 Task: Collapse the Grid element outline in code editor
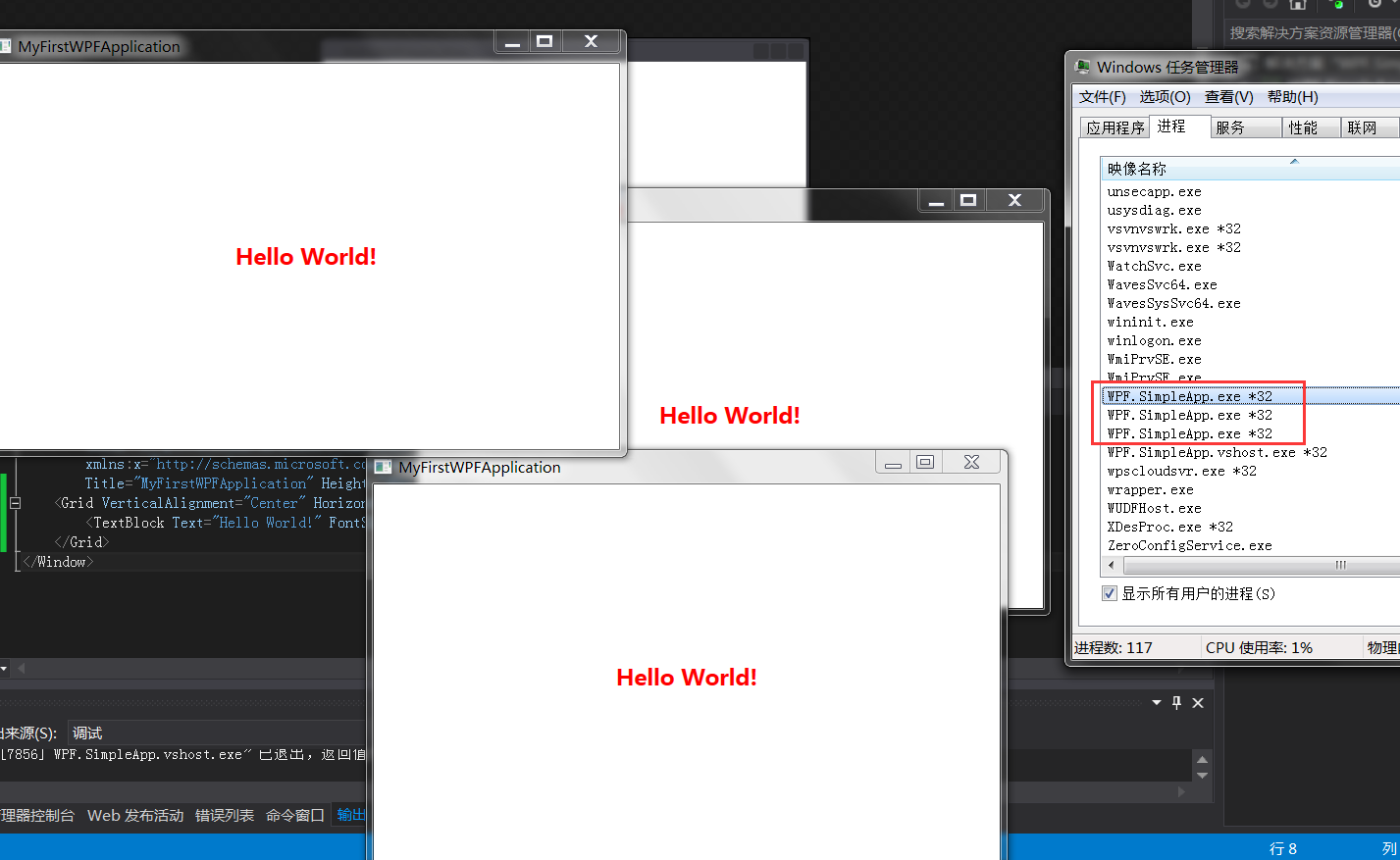[x=15, y=502]
